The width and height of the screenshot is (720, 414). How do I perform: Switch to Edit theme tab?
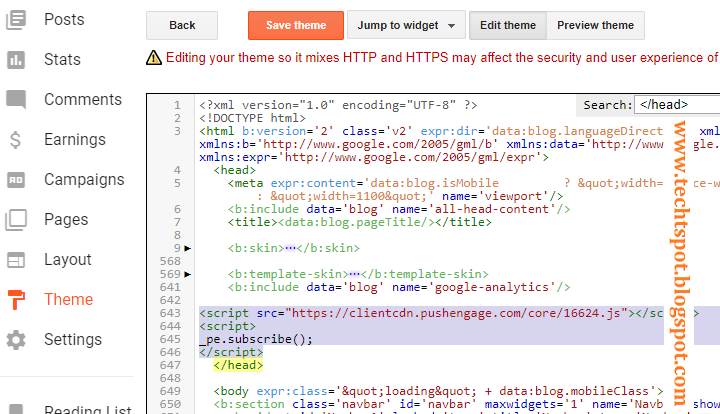pyautogui.click(x=508, y=25)
